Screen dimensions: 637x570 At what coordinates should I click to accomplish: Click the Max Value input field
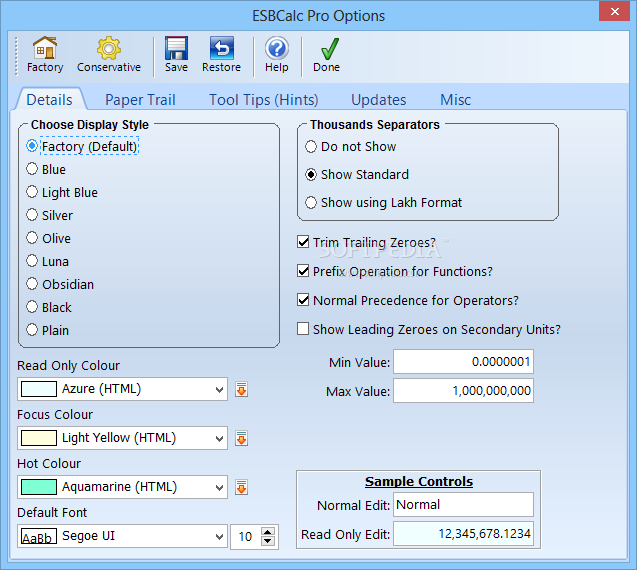point(463,391)
